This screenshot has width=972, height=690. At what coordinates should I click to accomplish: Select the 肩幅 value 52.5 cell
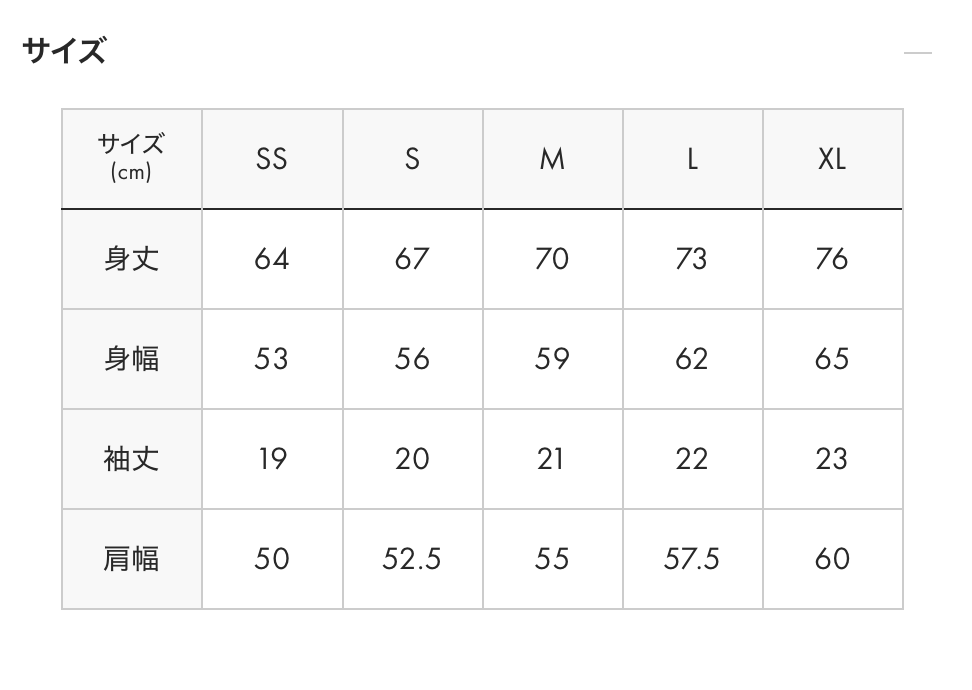(x=412, y=559)
